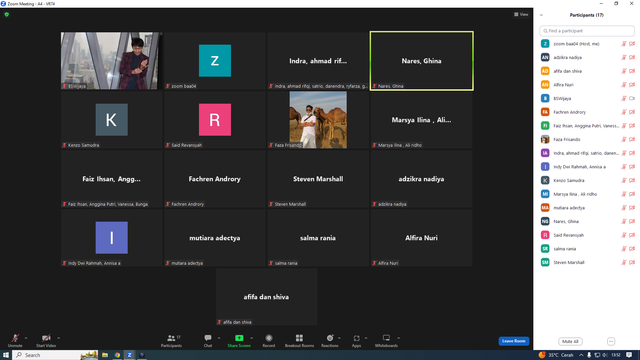The width and height of the screenshot is (640, 360).
Task: Select zoom baa04 (Host, me) in participant list
Action: [587, 44]
